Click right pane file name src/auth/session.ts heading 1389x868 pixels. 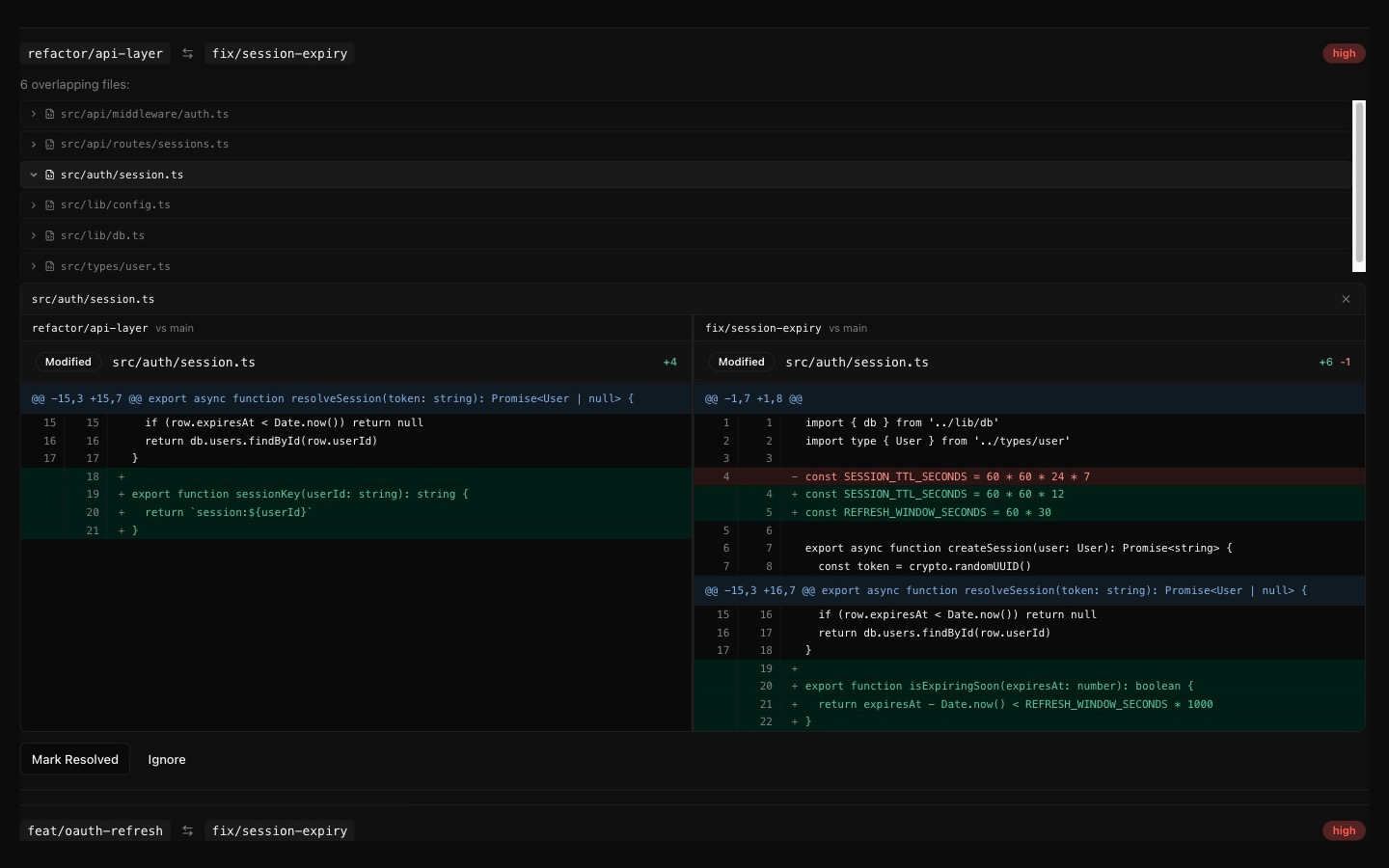click(858, 363)
